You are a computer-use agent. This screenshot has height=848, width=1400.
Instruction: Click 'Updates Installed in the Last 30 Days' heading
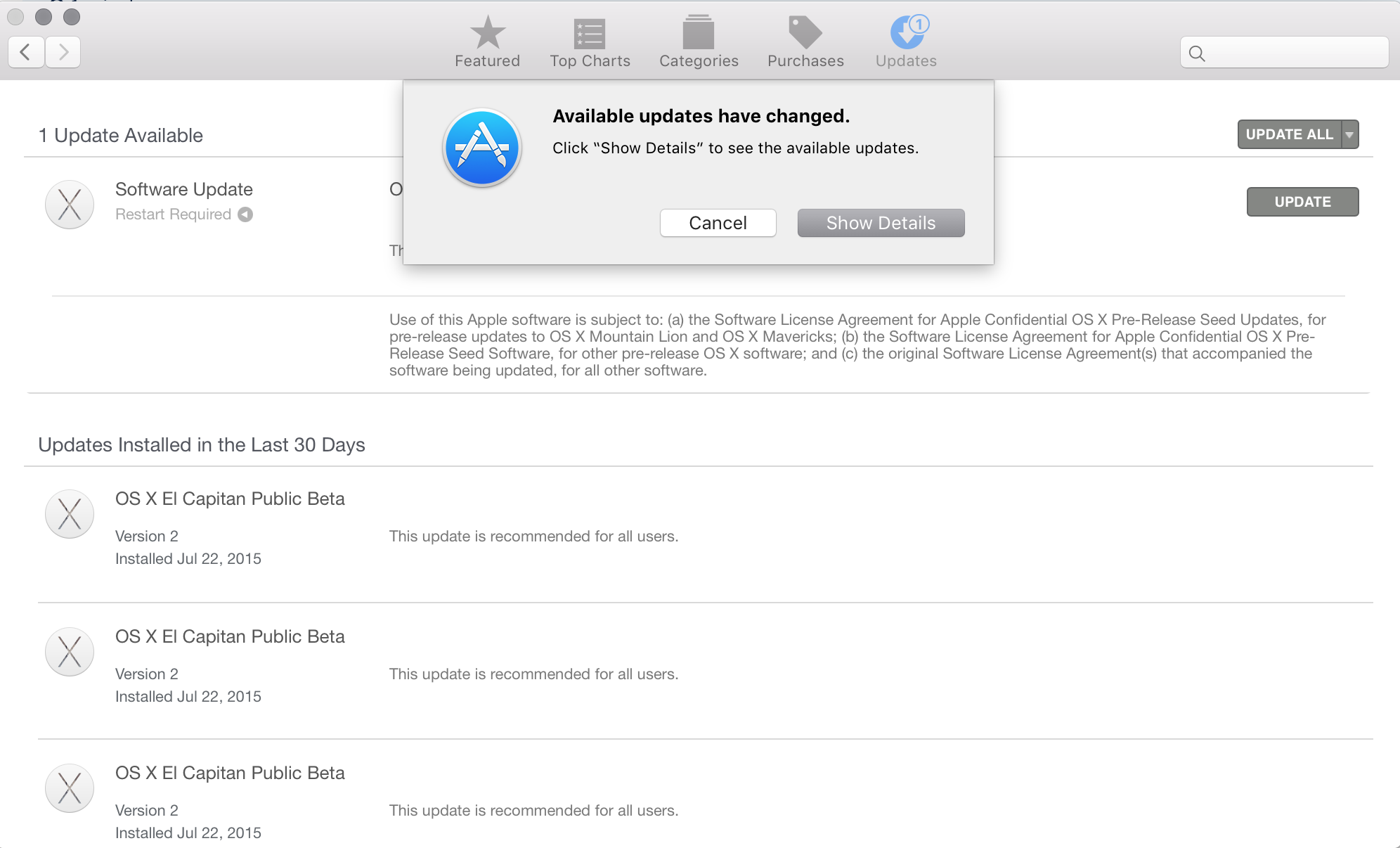click(x=202, y=444)
